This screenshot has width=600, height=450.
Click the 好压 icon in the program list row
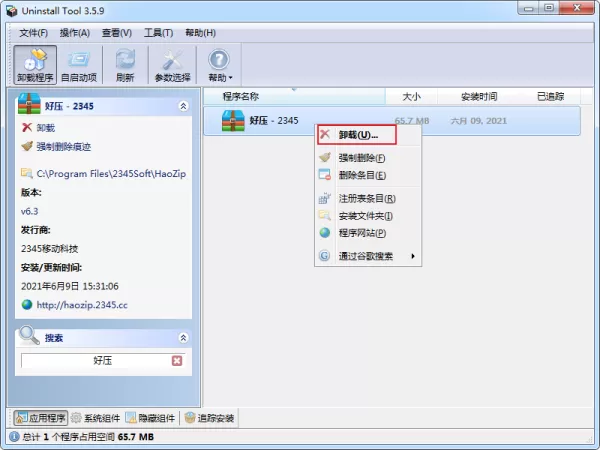pos(233,121)
